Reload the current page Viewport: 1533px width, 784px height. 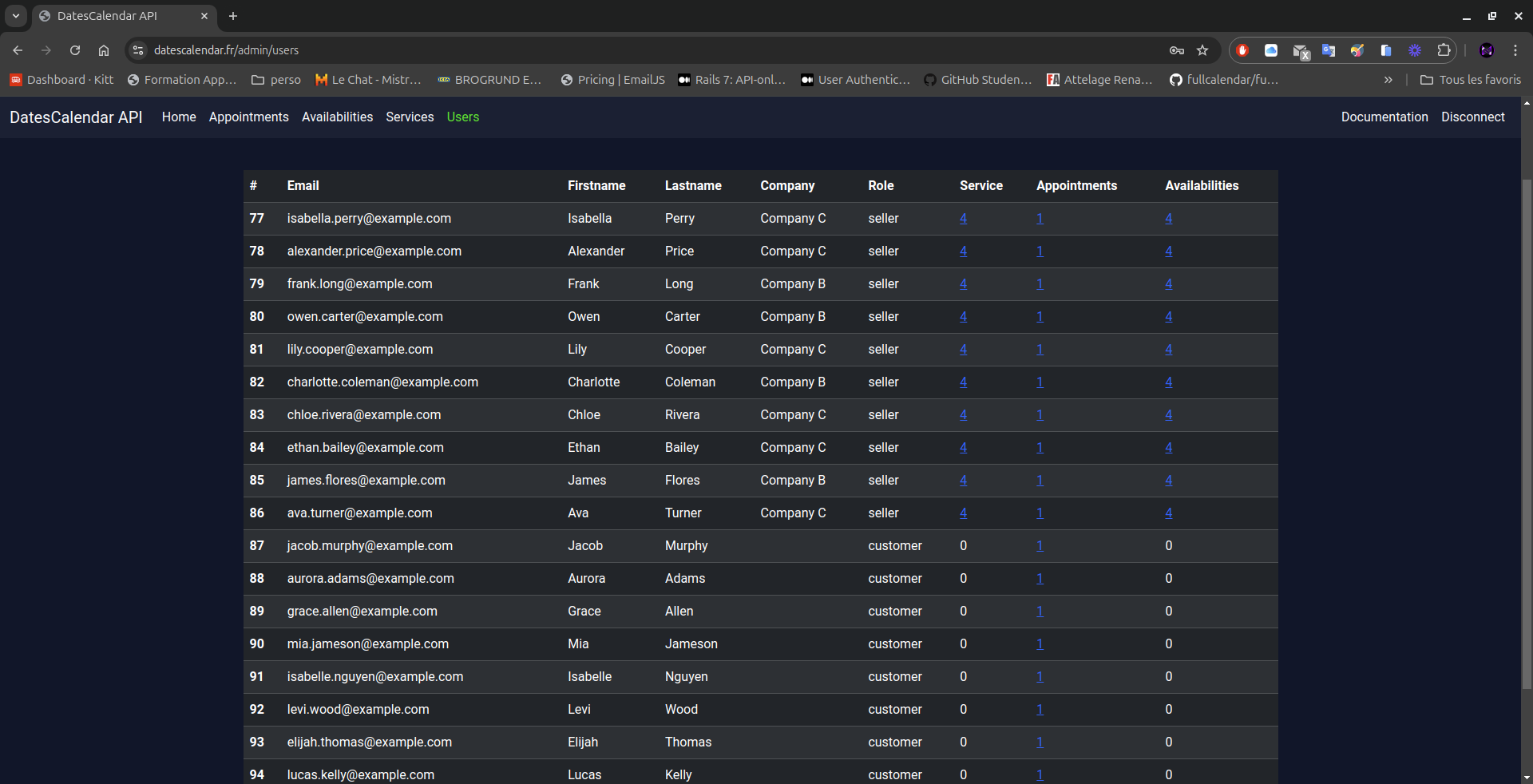pos(75,50)
